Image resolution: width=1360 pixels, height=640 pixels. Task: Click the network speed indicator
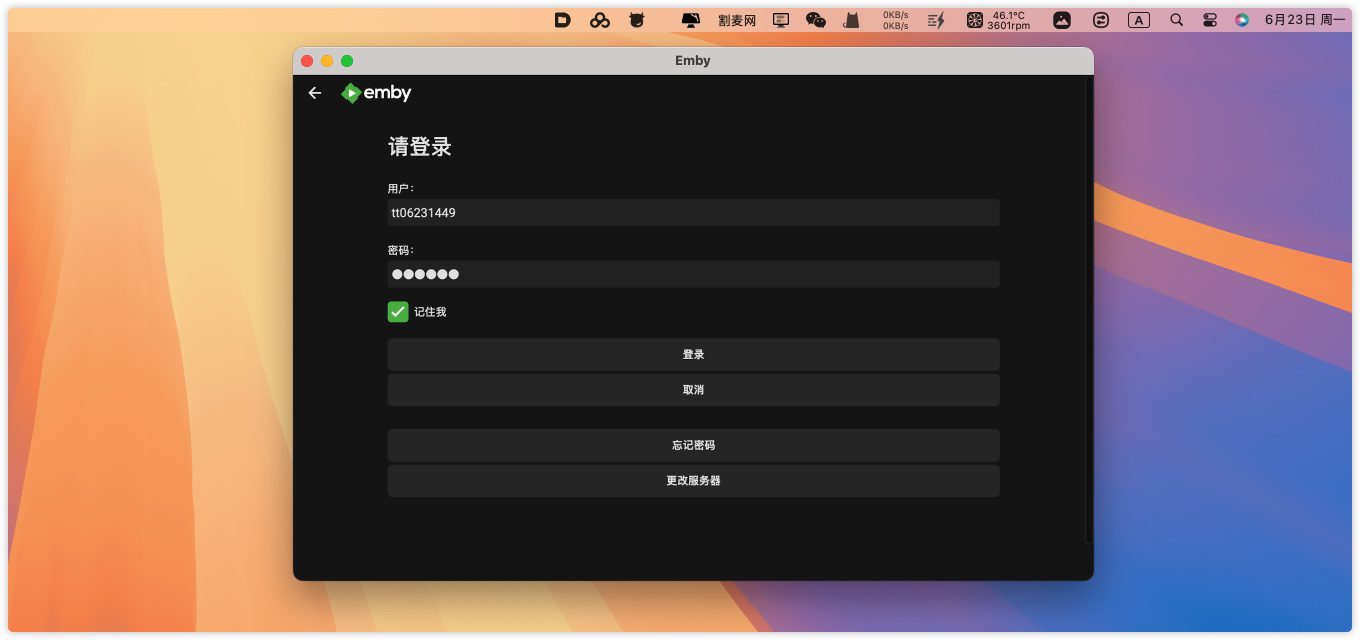(x=895, y=20)
